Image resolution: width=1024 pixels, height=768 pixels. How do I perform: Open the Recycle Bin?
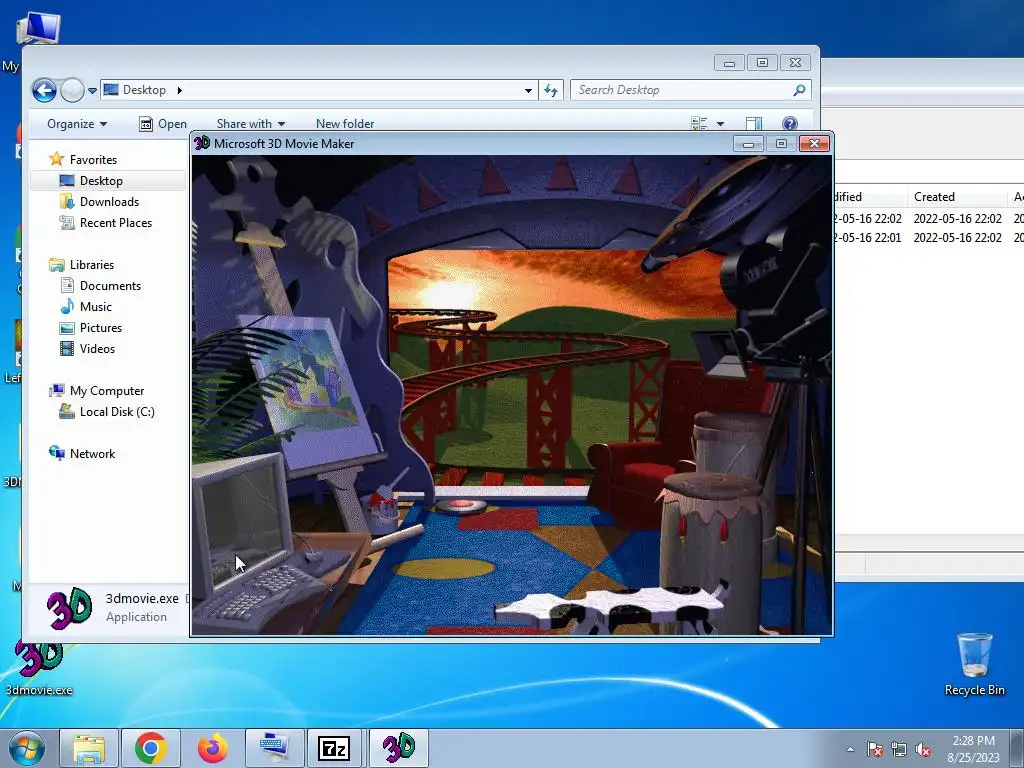(974, 664)
